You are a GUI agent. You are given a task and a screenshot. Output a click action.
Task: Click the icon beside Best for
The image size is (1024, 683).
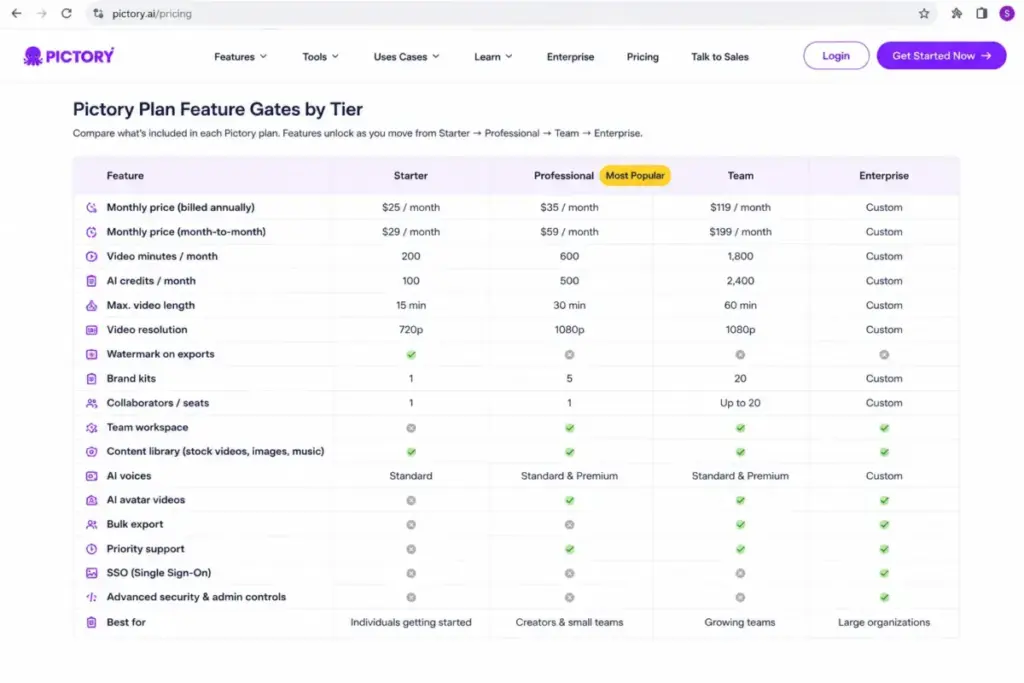91,622
